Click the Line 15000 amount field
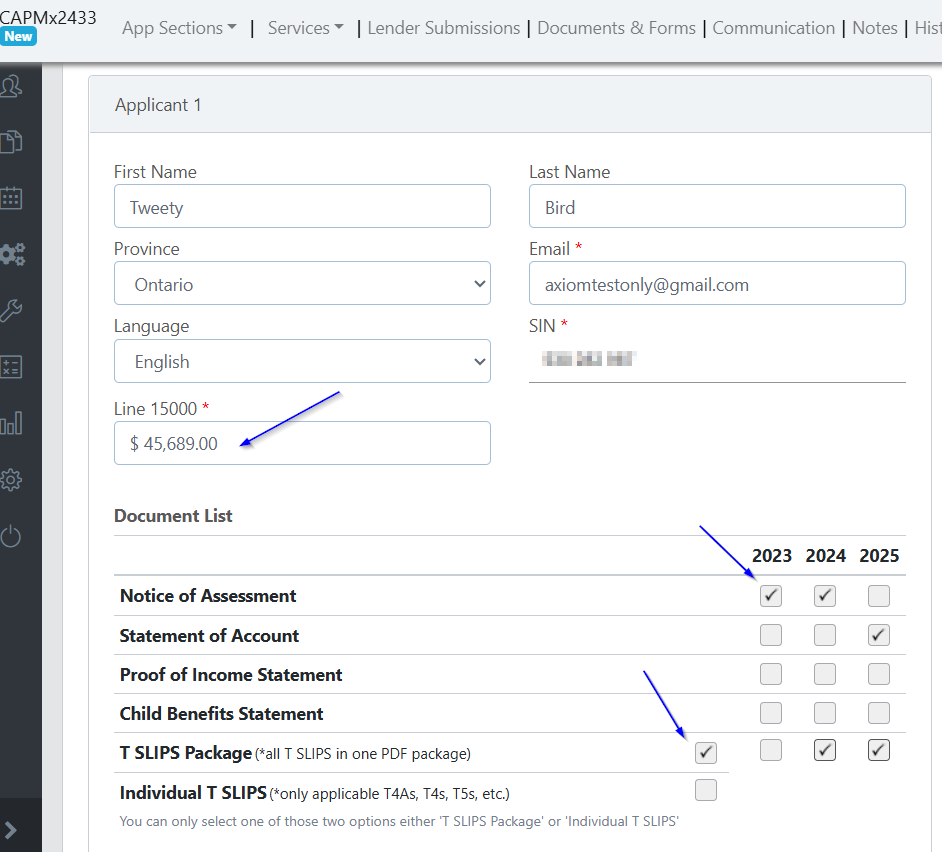The width and height of the screenshot is (942, 852). coord(302,443)
